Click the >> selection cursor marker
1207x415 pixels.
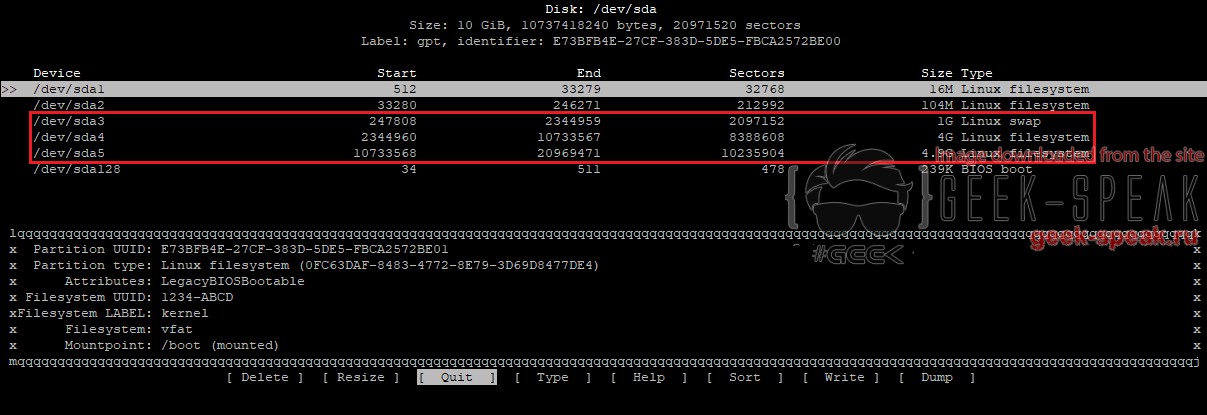(9, 89)
